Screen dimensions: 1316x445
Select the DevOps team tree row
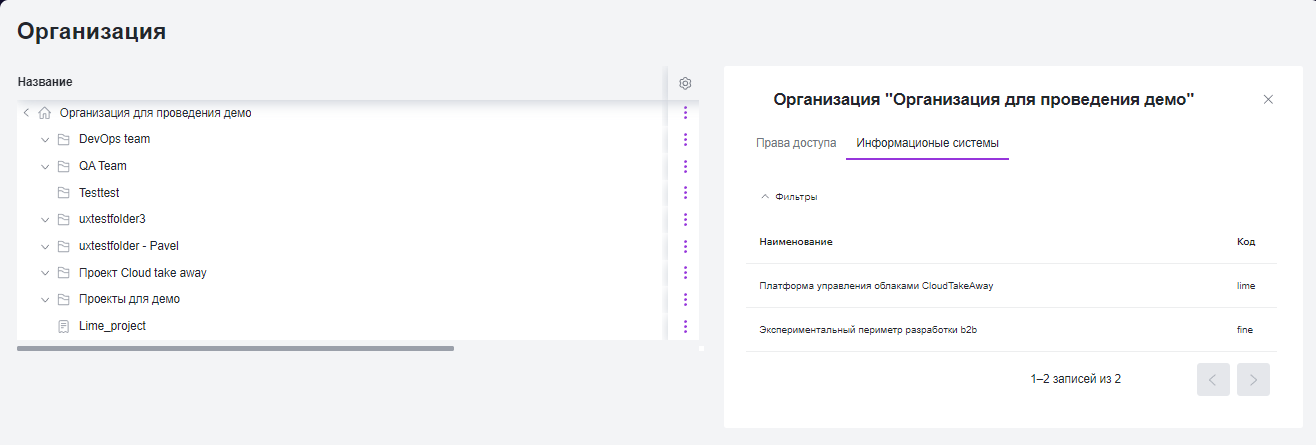coord(342,139)
